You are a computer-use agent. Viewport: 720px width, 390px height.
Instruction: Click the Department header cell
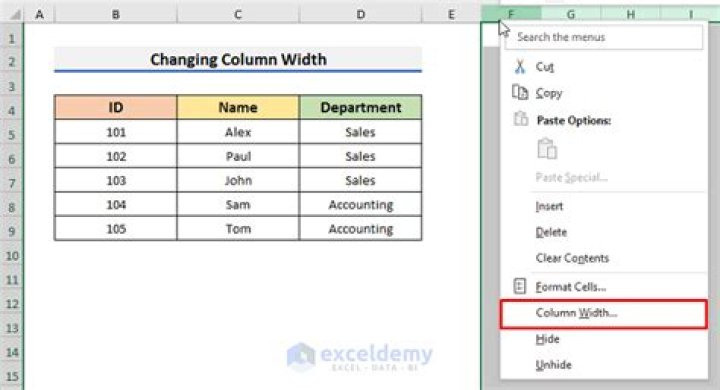pyautogui.click(x=360, y=107)
